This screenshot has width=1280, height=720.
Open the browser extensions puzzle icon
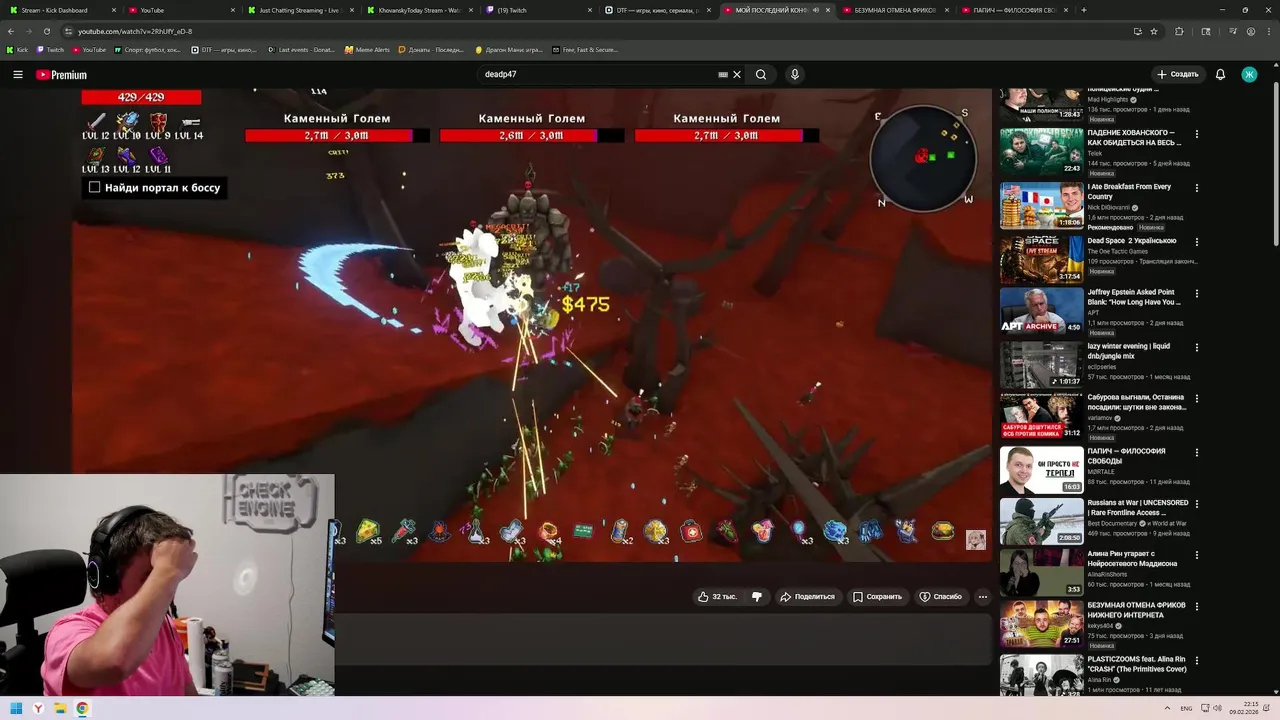(1179, 31)
